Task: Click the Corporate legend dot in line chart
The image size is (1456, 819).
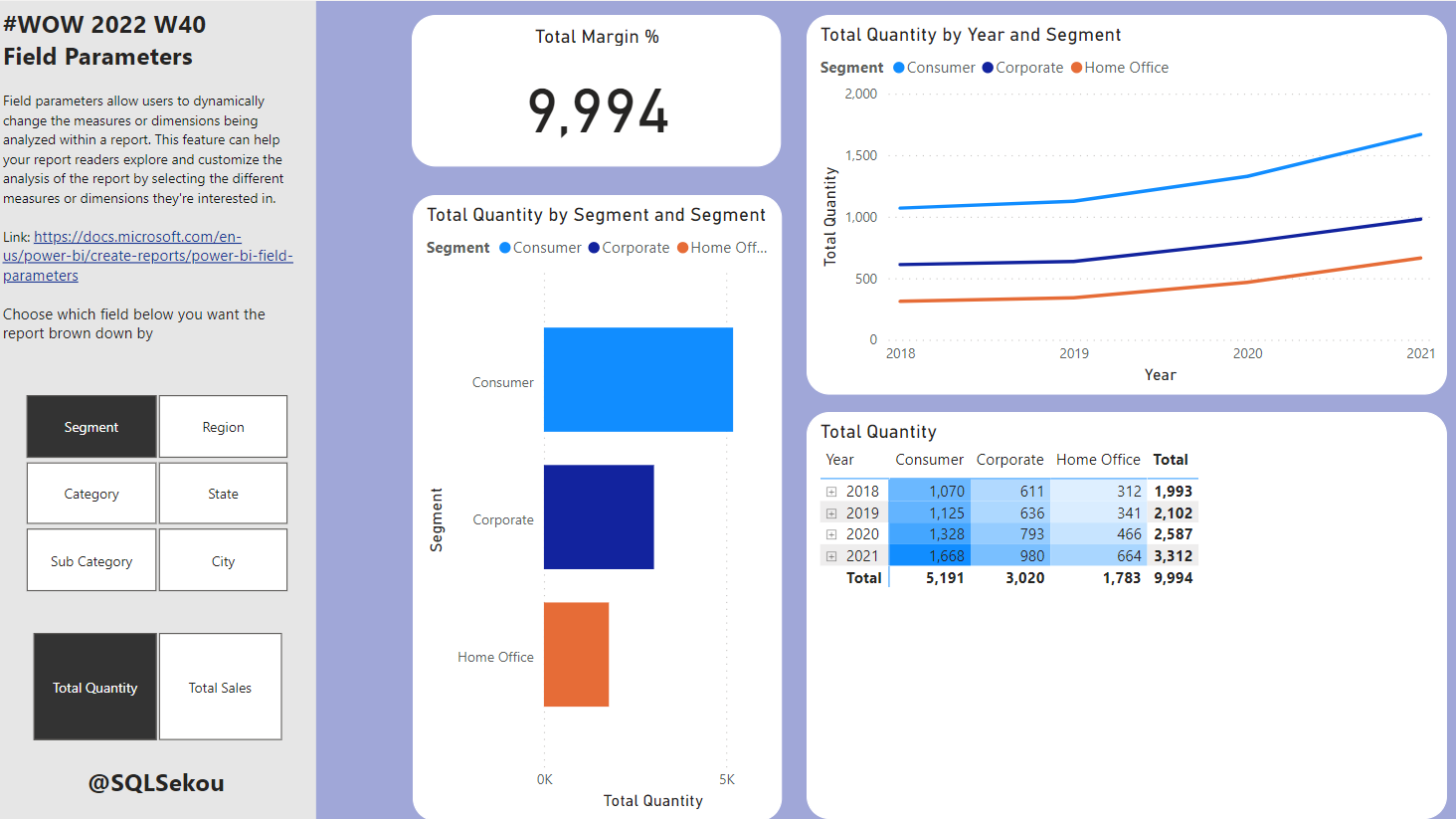Action: [x=988, y=68]
